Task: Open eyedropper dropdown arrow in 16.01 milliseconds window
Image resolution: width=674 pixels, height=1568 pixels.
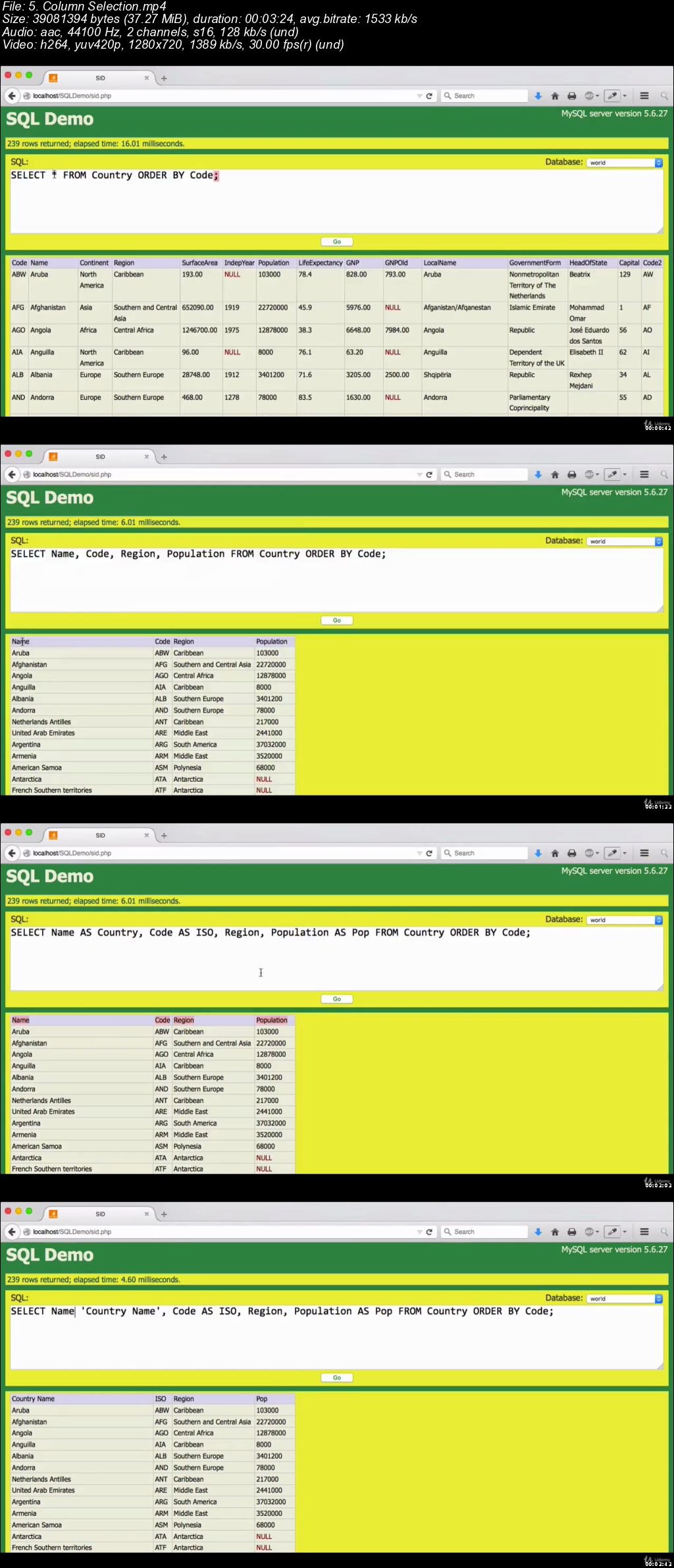Action: 625,96
